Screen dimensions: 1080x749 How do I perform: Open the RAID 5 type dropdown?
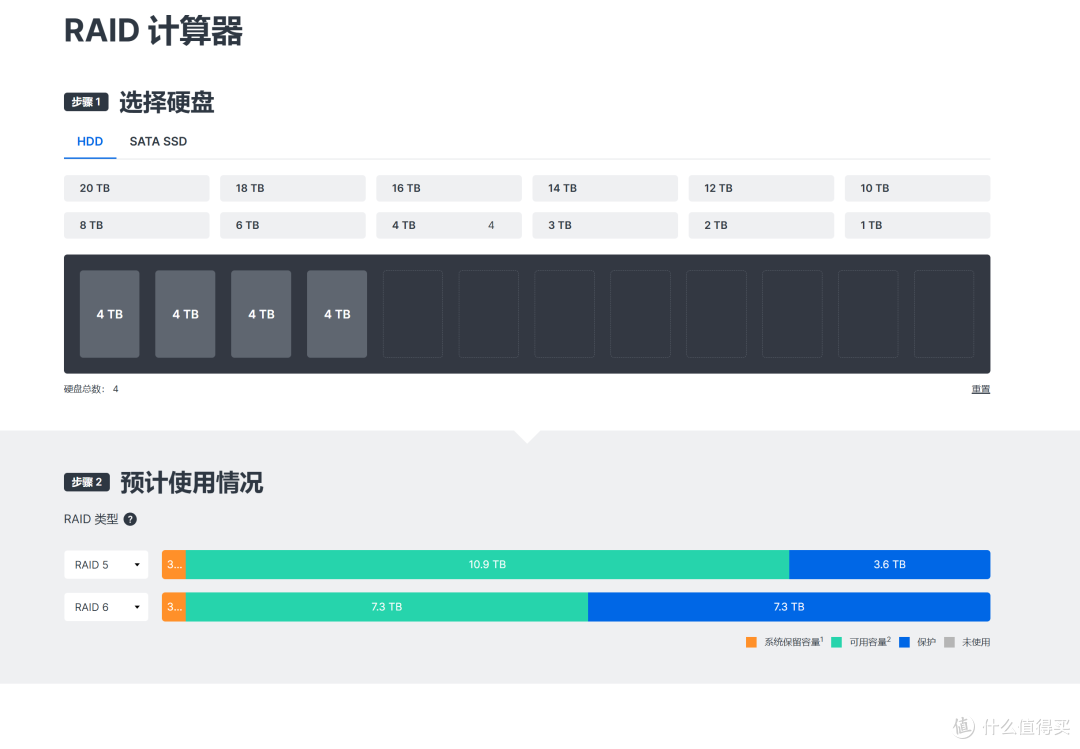(x=106, y=565)
